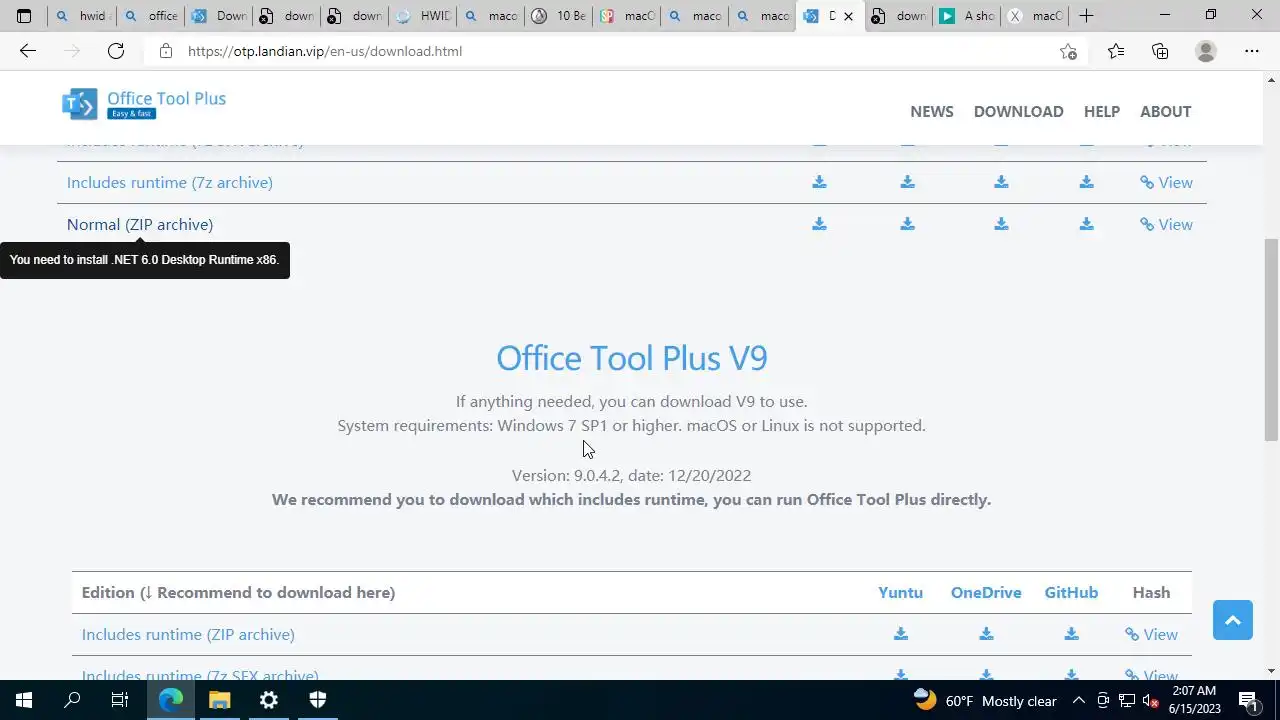This screenshot has height=720, width=1280.
Task: Open a new browser tab
Action: pos(1086,16)
